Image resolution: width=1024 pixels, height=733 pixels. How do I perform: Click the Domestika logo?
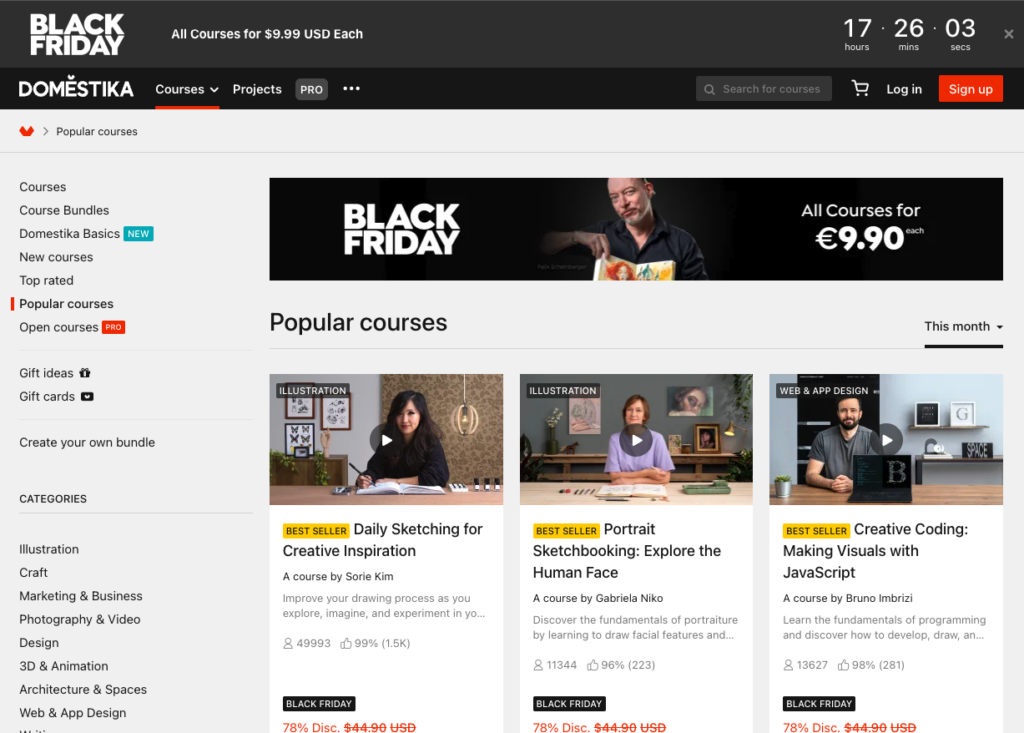(x=76, y=88)
